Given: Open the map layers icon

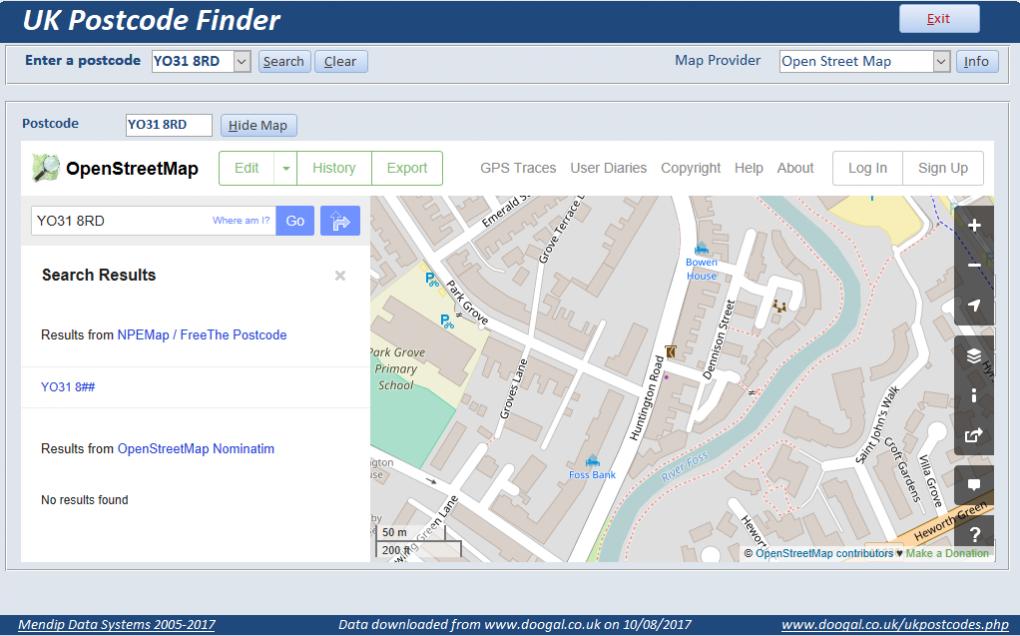Looking at the screenshot, I should 974,356.
